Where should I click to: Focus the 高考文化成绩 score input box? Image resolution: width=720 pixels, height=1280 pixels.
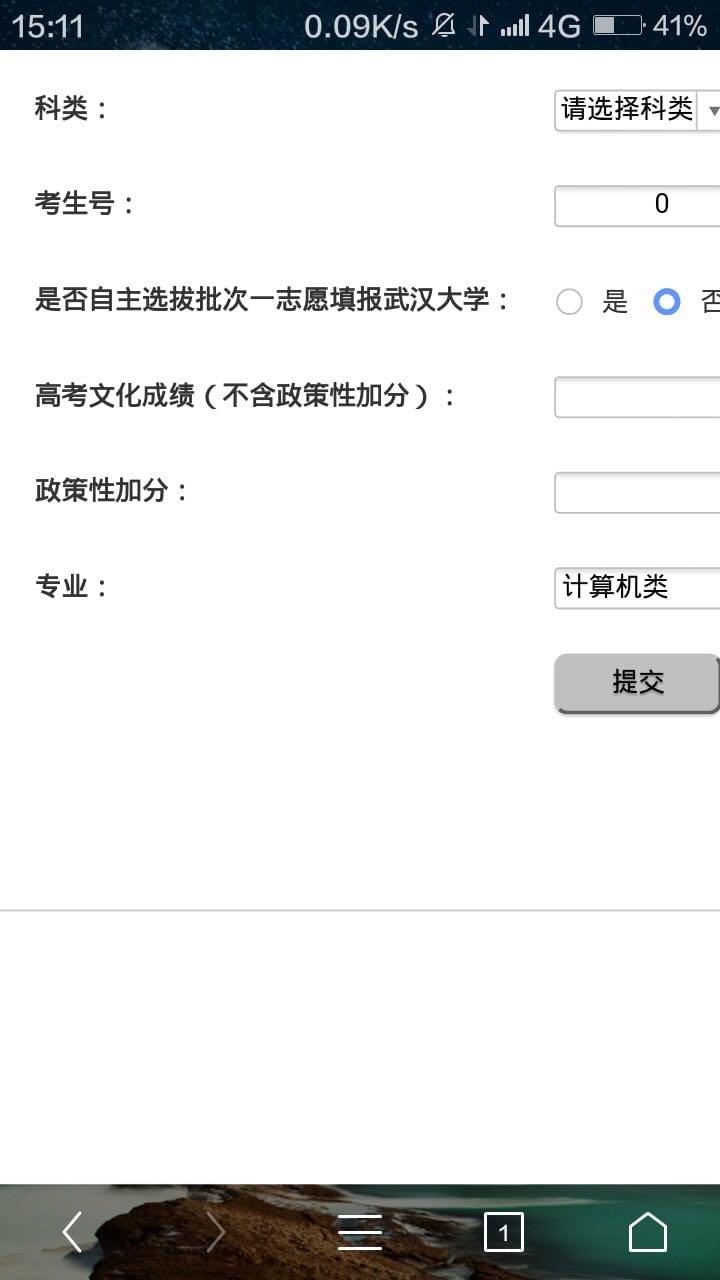tap(637, 397)
